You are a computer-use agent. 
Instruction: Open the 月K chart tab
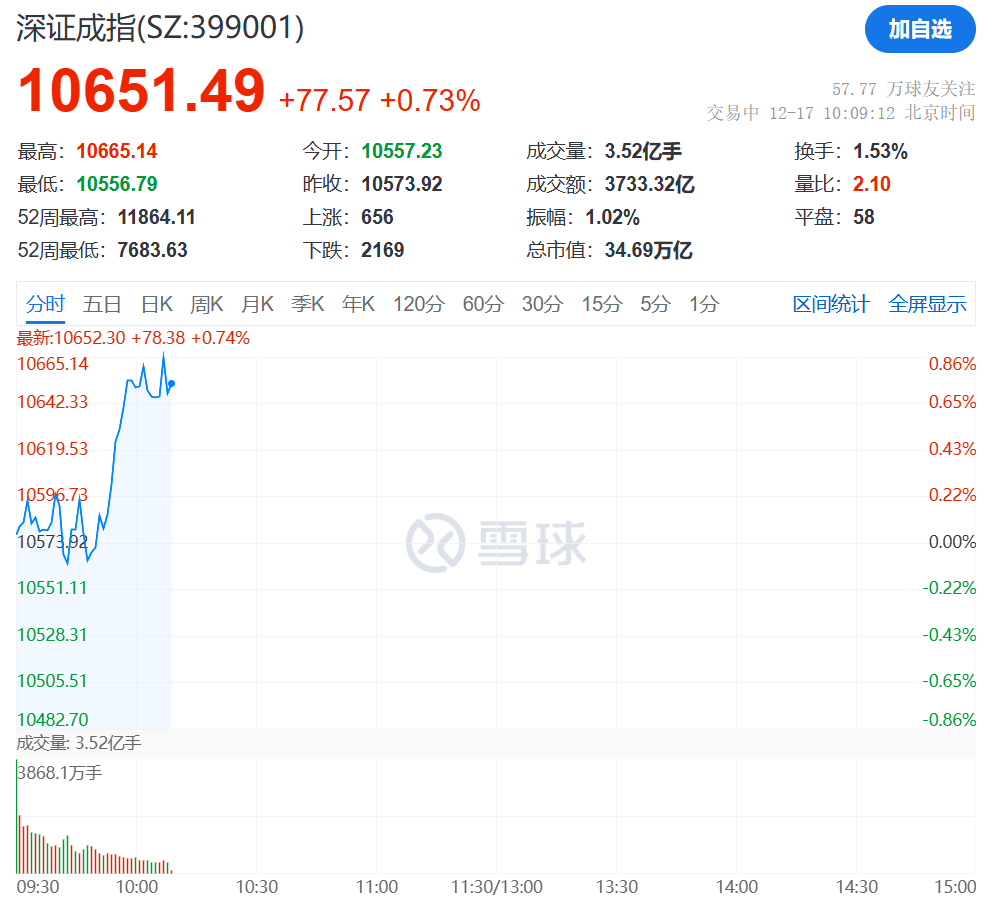(x=257, y=304)
